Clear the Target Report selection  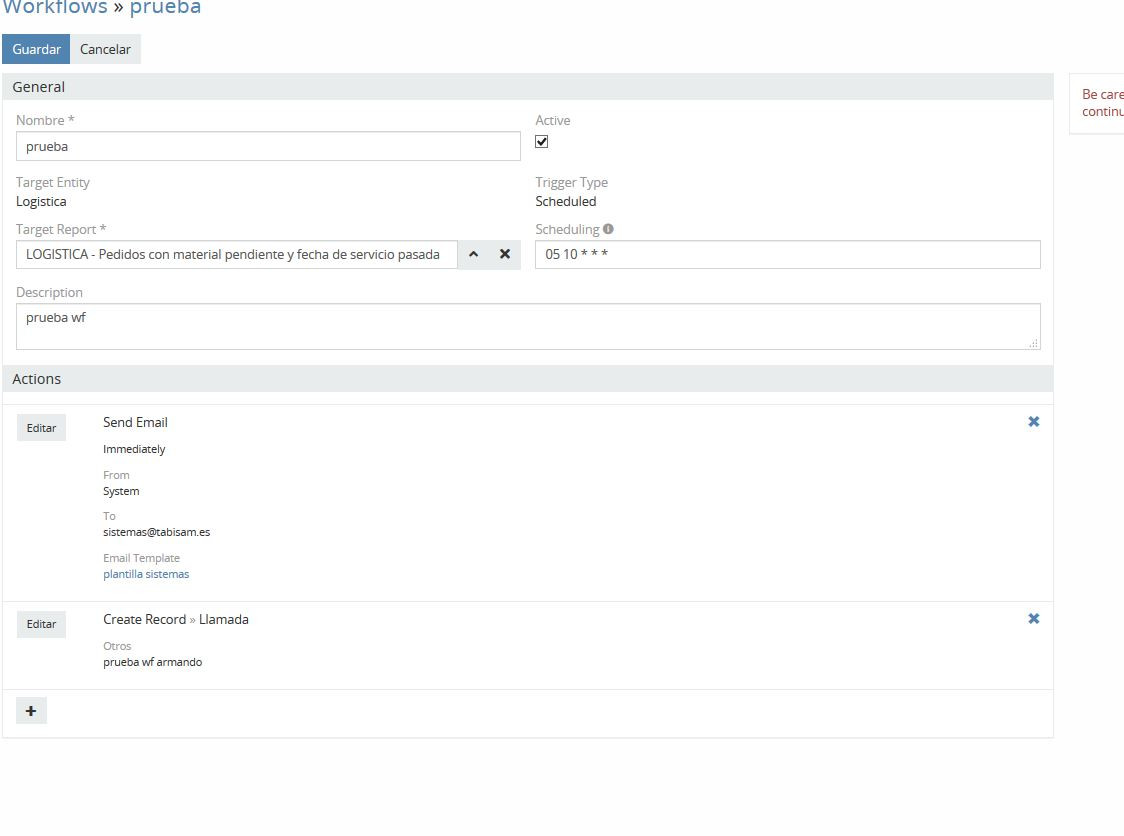click(505, 254)
